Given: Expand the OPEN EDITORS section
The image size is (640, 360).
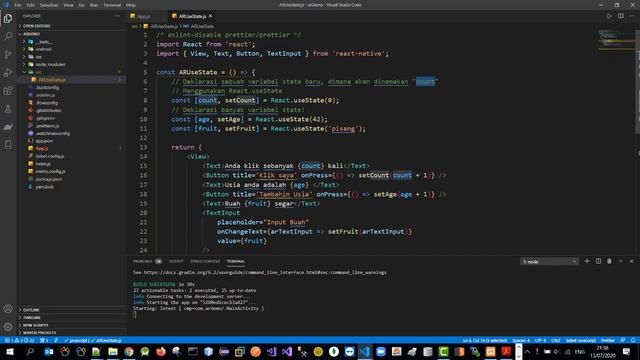Looking at the screenshot, I should [x=37, y=26].
